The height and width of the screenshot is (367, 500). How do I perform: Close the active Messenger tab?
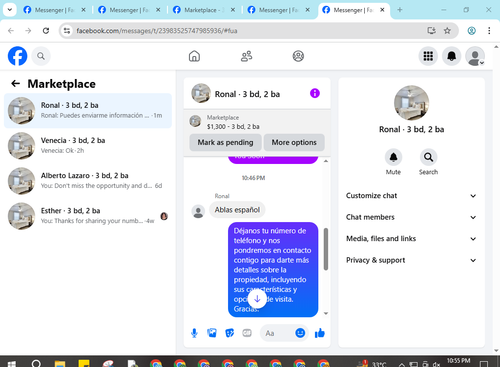coord(382,10)
